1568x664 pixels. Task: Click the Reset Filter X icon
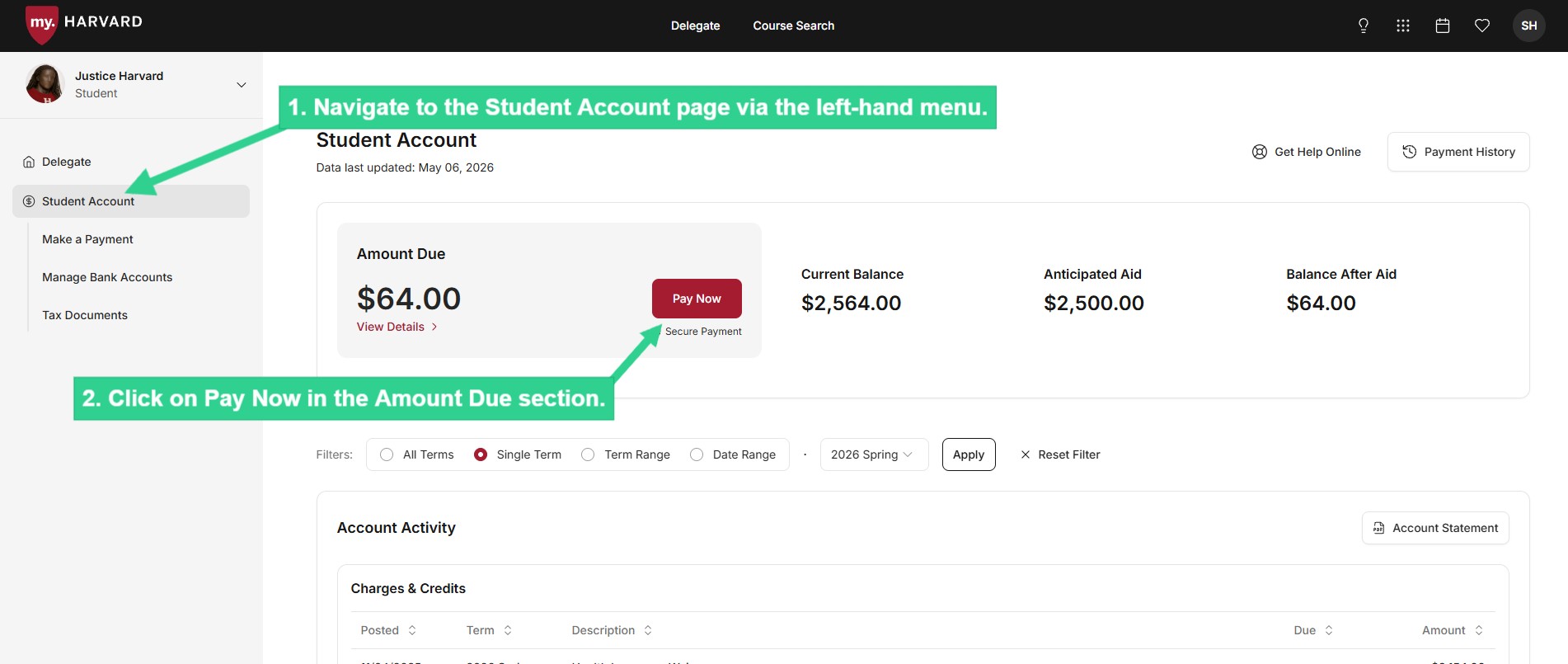click(x=1026, y=454)
